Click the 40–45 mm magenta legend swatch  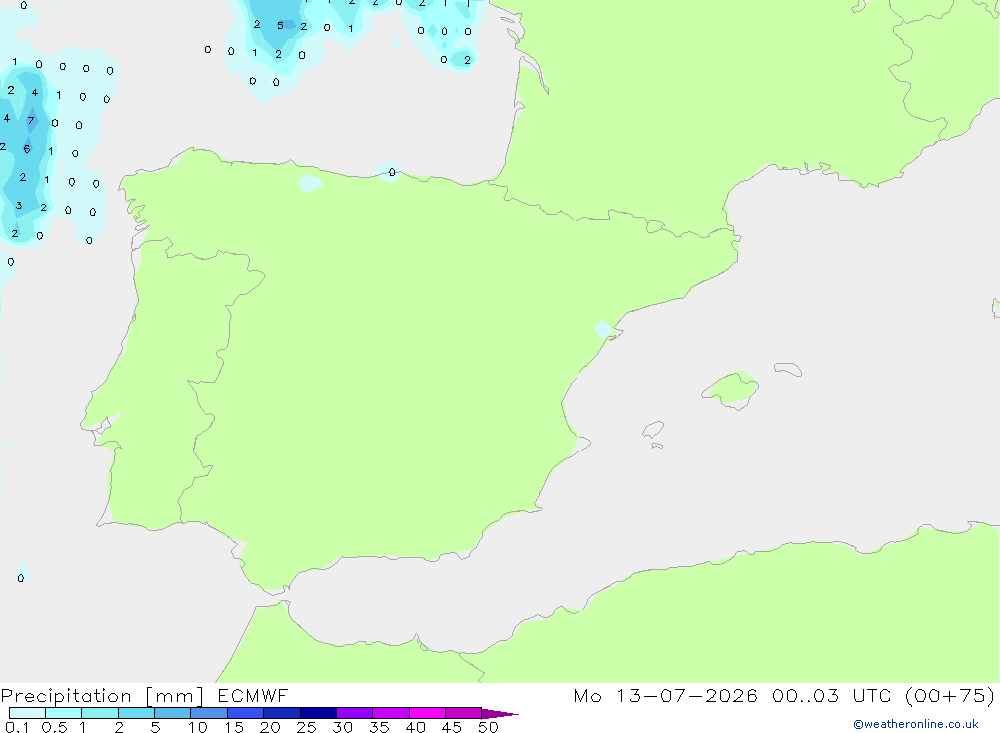click(427, 713)
